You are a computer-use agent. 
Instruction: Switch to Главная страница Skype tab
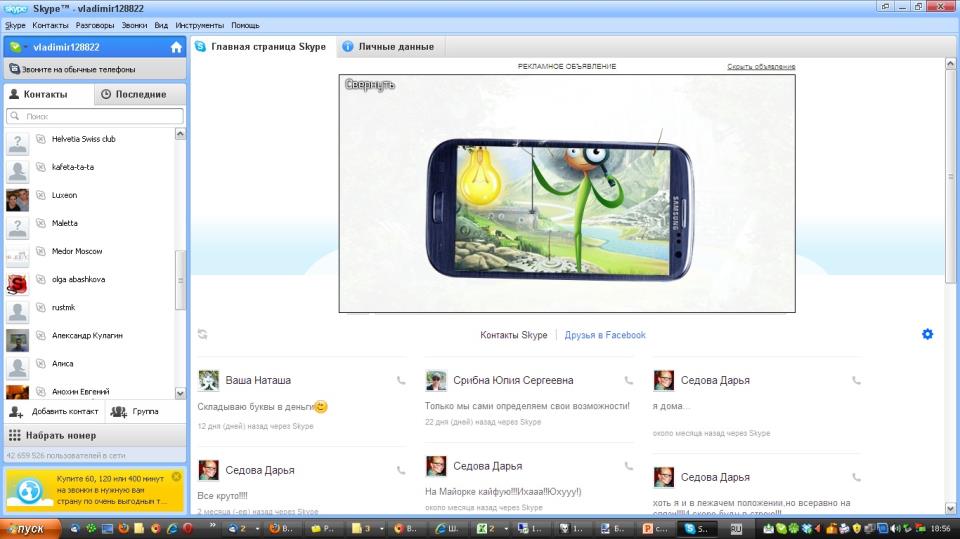point(262,47)
